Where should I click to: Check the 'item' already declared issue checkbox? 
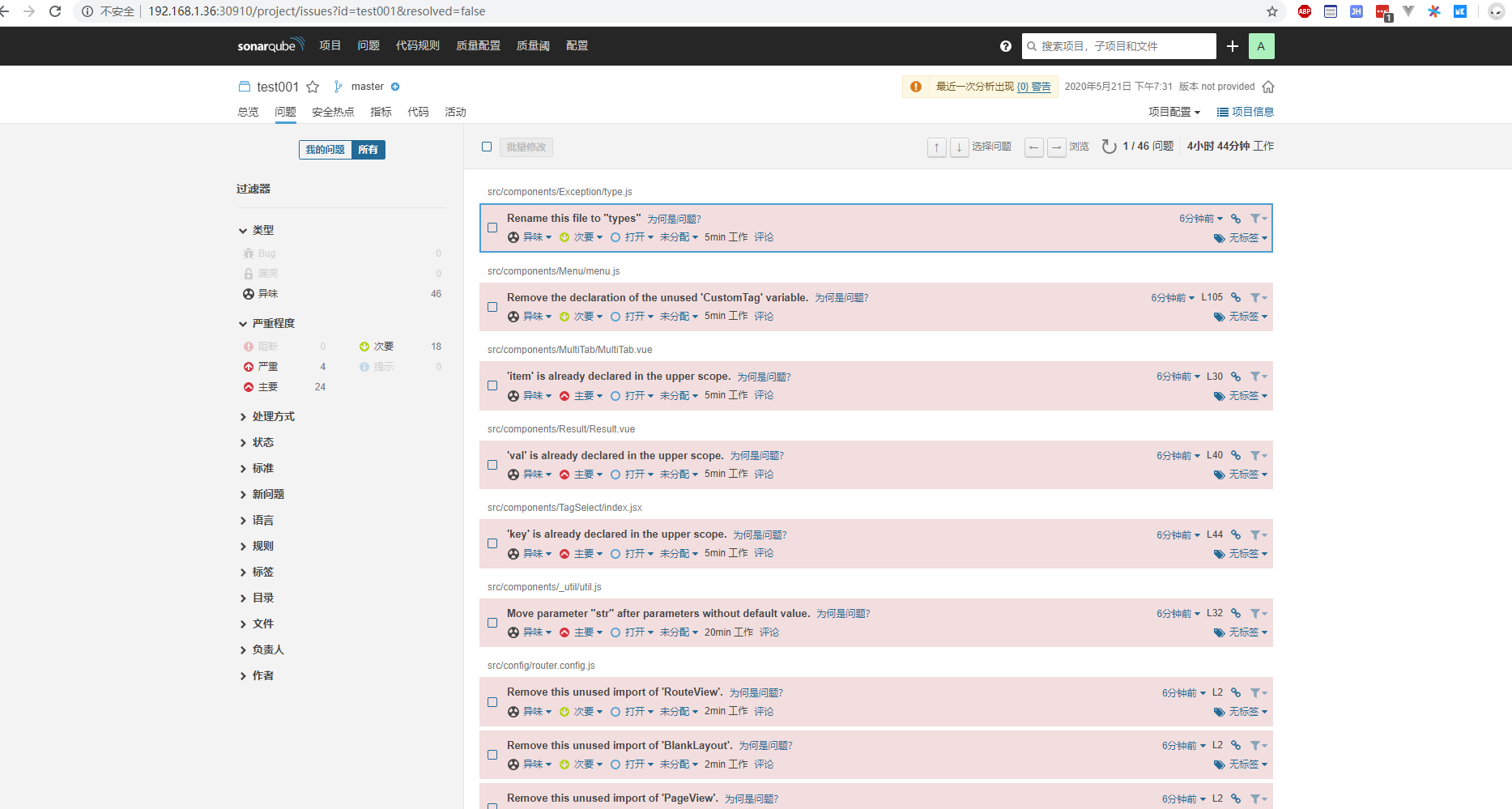pyautogui.click(x=492, y=385)
